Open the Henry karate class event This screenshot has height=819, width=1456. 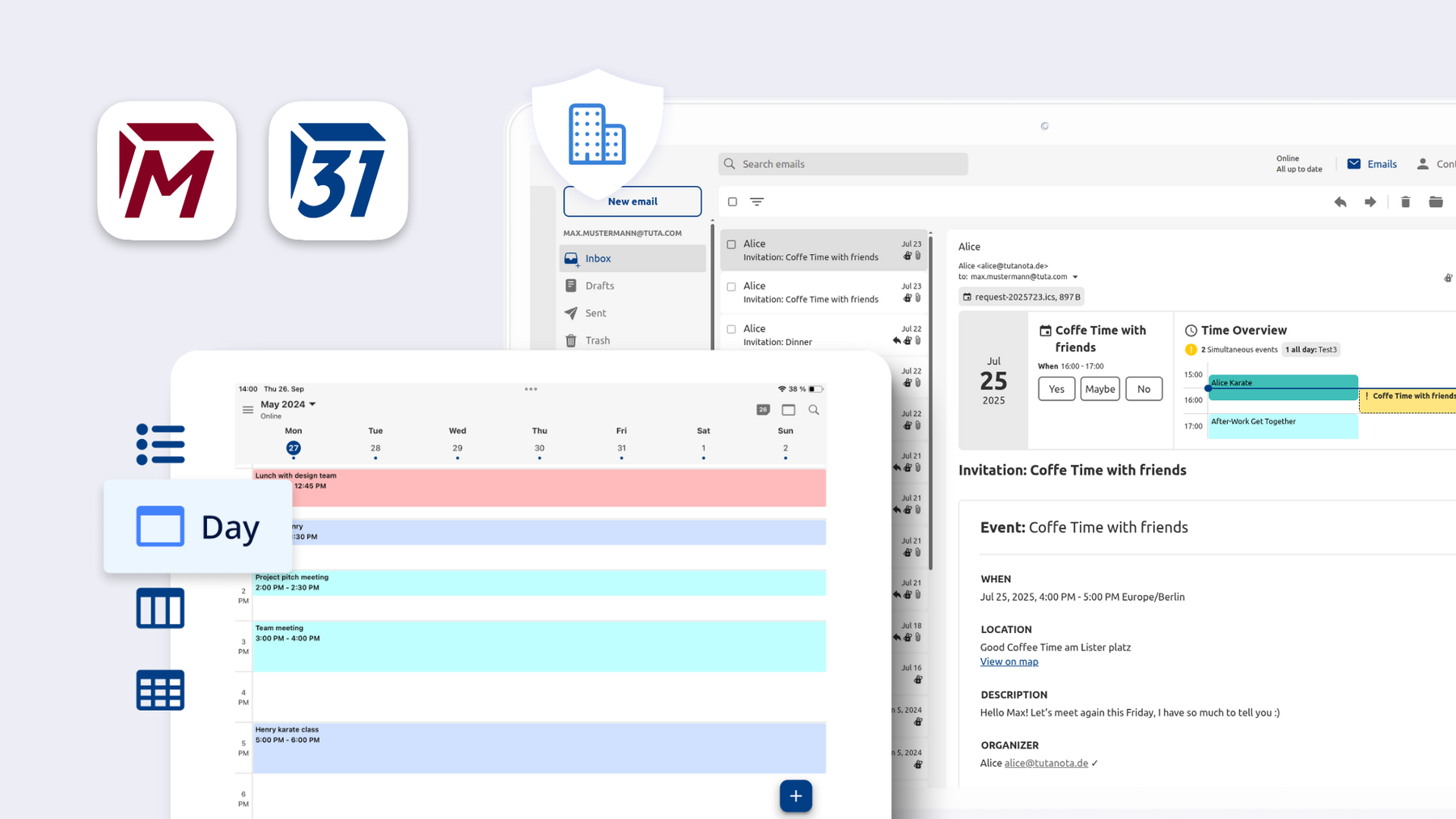tap(540, 748)
